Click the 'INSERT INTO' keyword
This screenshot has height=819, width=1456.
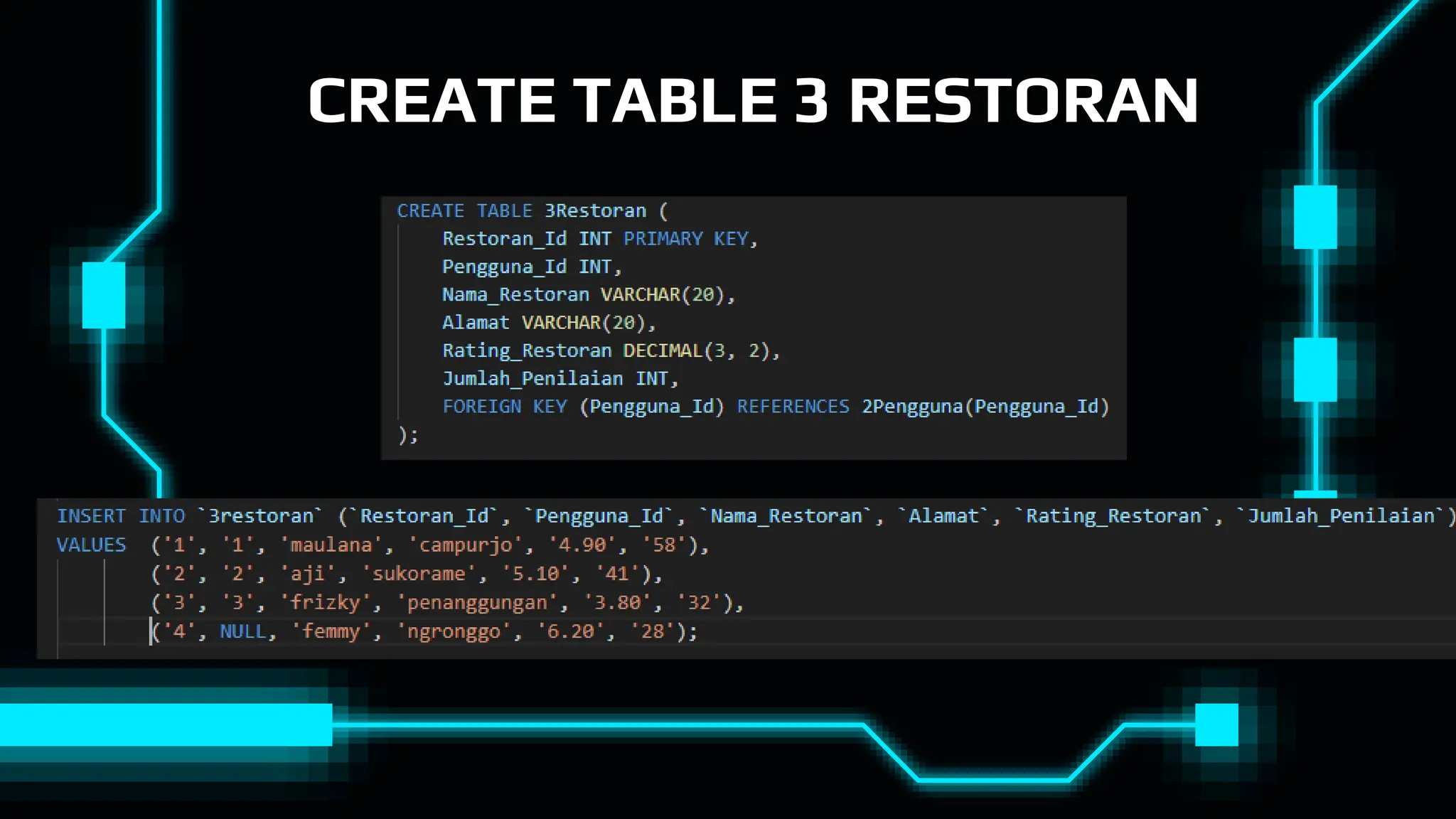click(121, 516)
